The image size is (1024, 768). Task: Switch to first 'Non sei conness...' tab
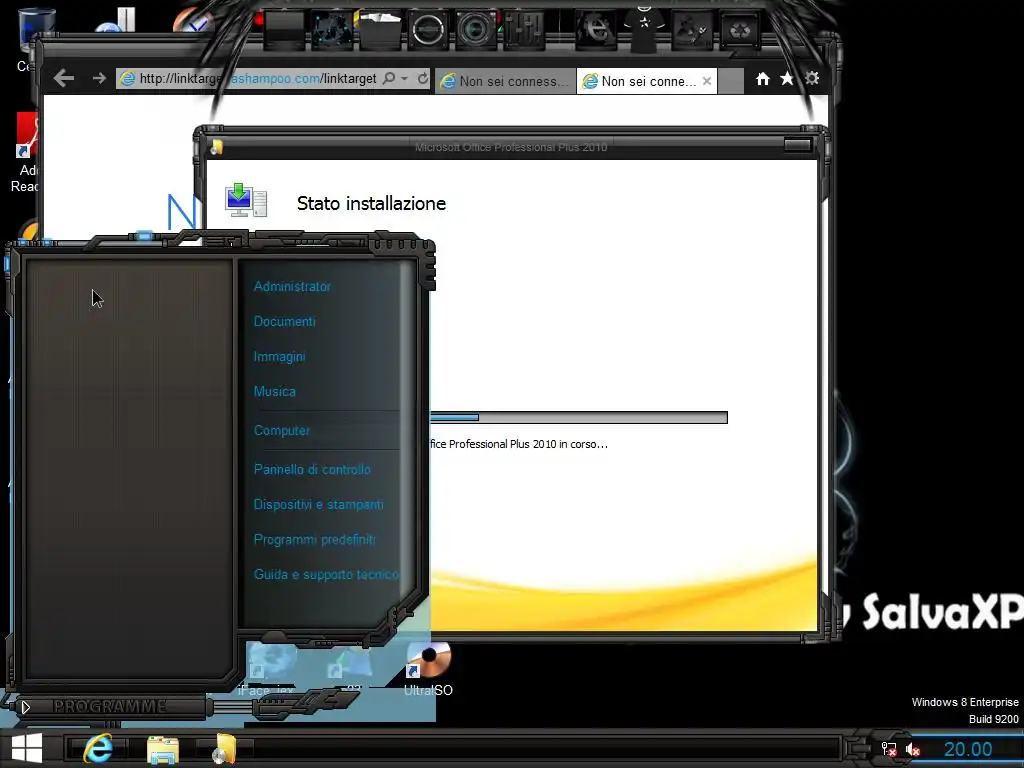pyautogui.click(x=506, y=81)
